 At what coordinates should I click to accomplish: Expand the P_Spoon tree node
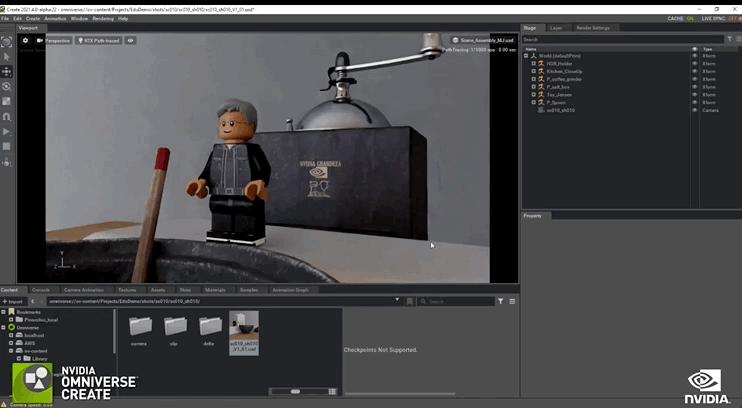pos(534,102)
